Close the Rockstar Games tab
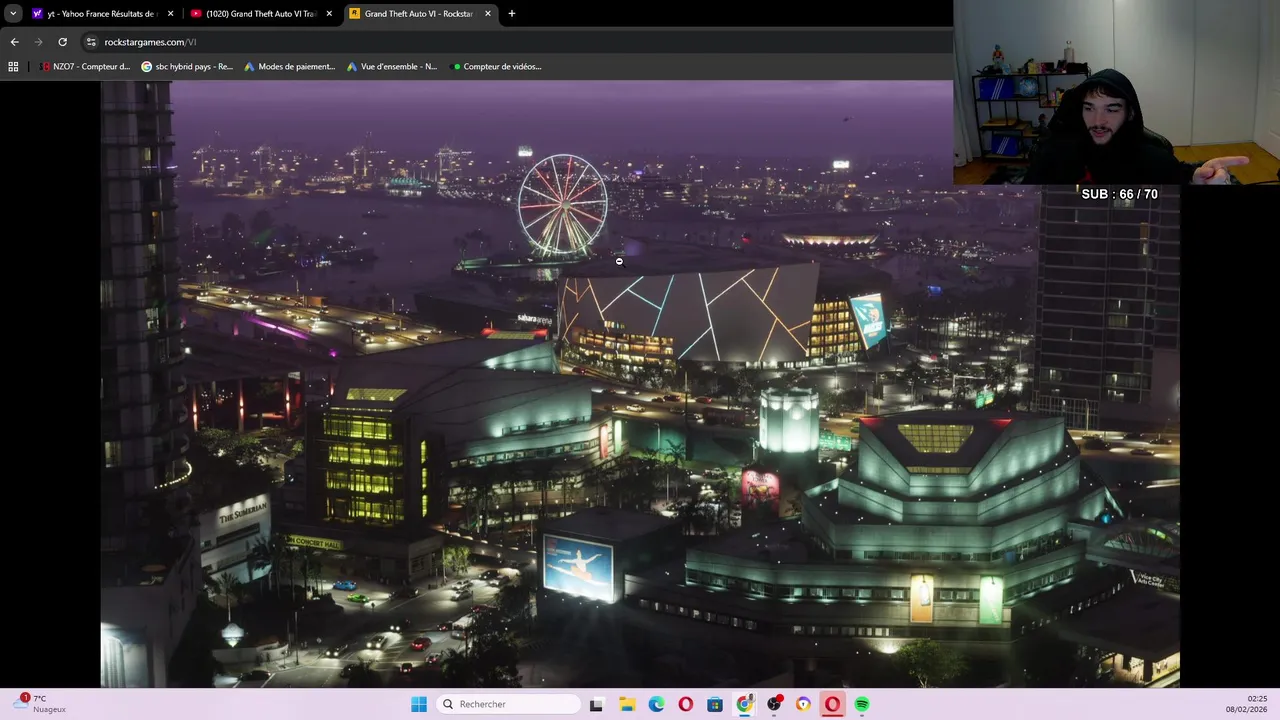 (x=488, y=14)
